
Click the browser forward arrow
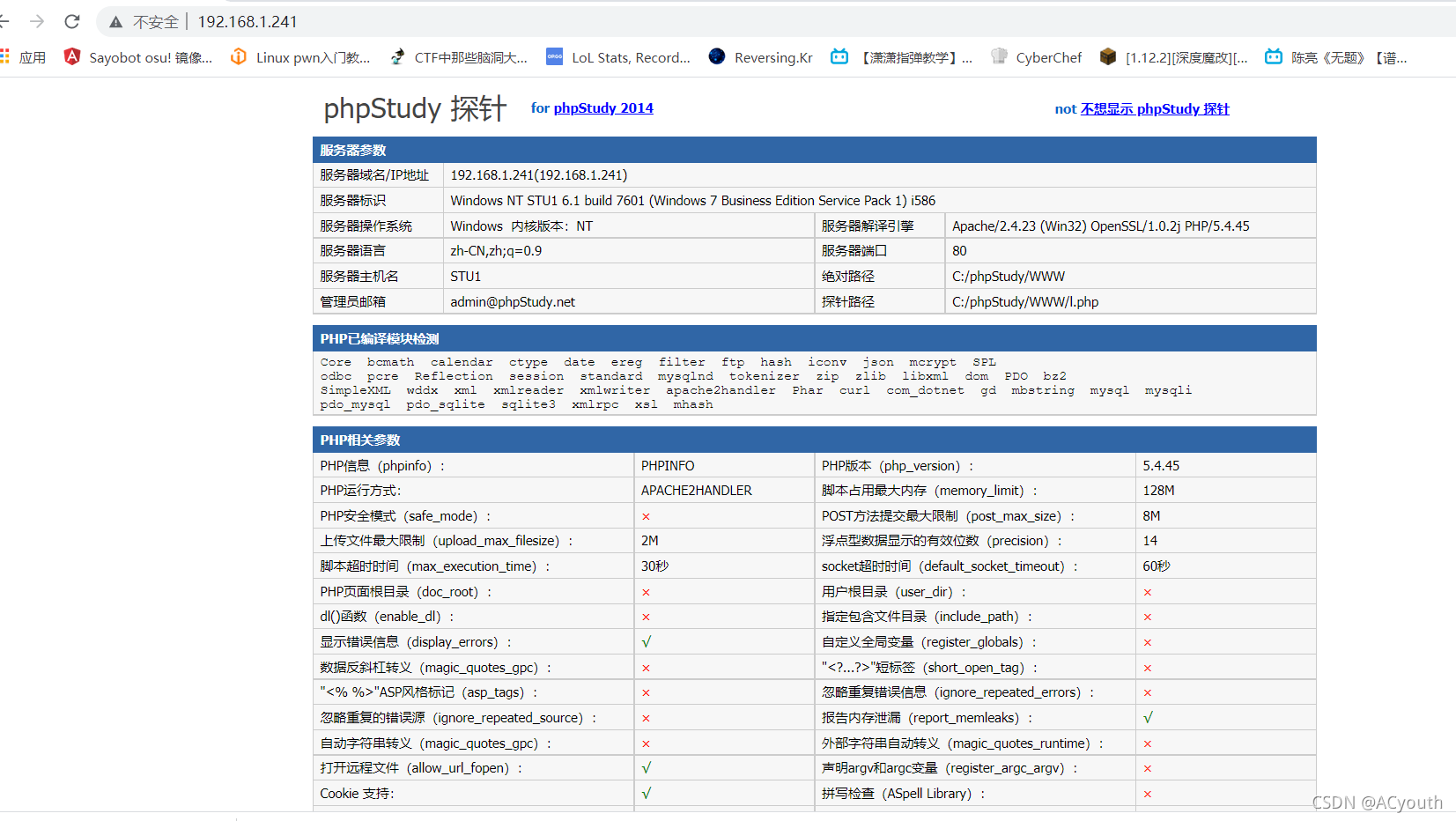pos(37,21)
